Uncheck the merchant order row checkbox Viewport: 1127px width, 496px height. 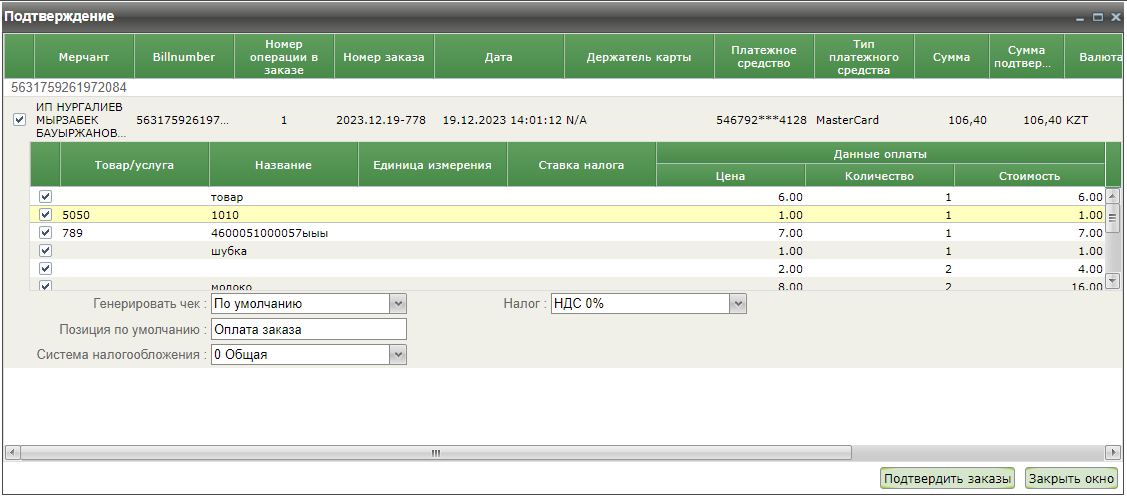tap(19, 120)
